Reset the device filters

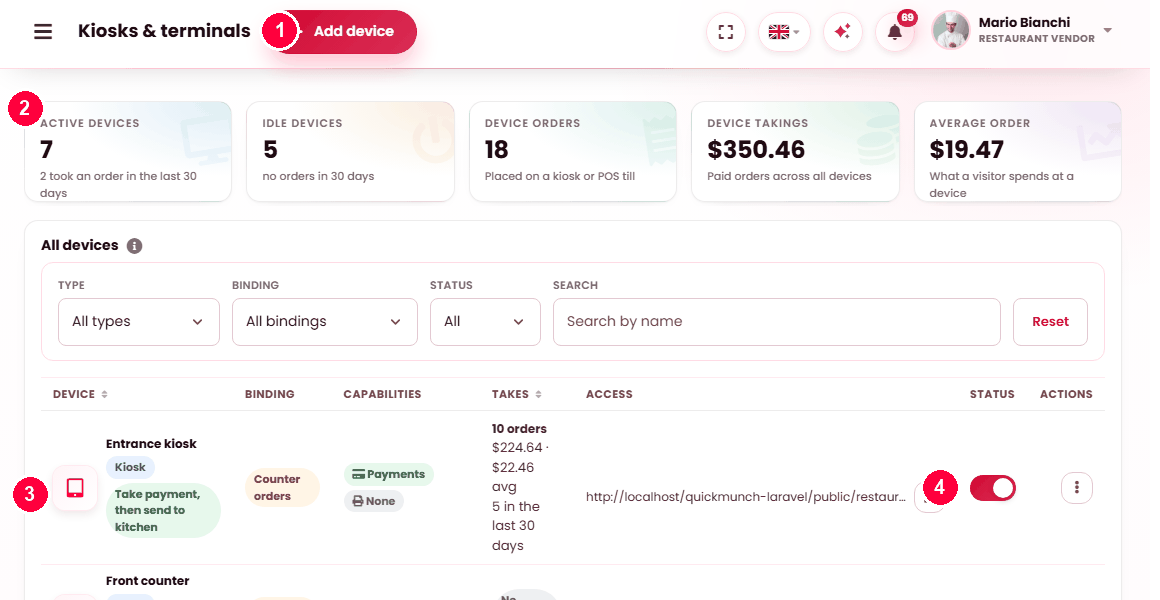coord(1051,322)
